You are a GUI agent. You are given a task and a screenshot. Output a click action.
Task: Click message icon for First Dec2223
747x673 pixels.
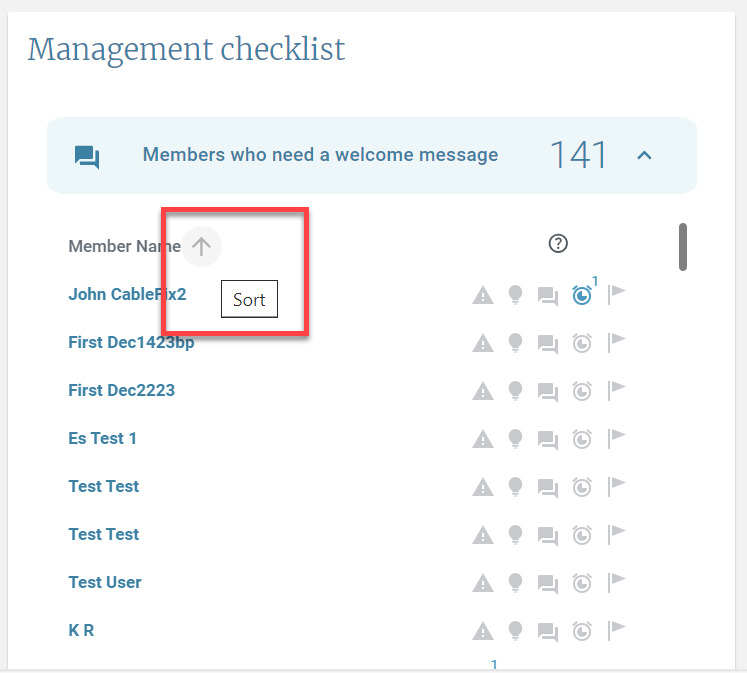click(547, 391)
